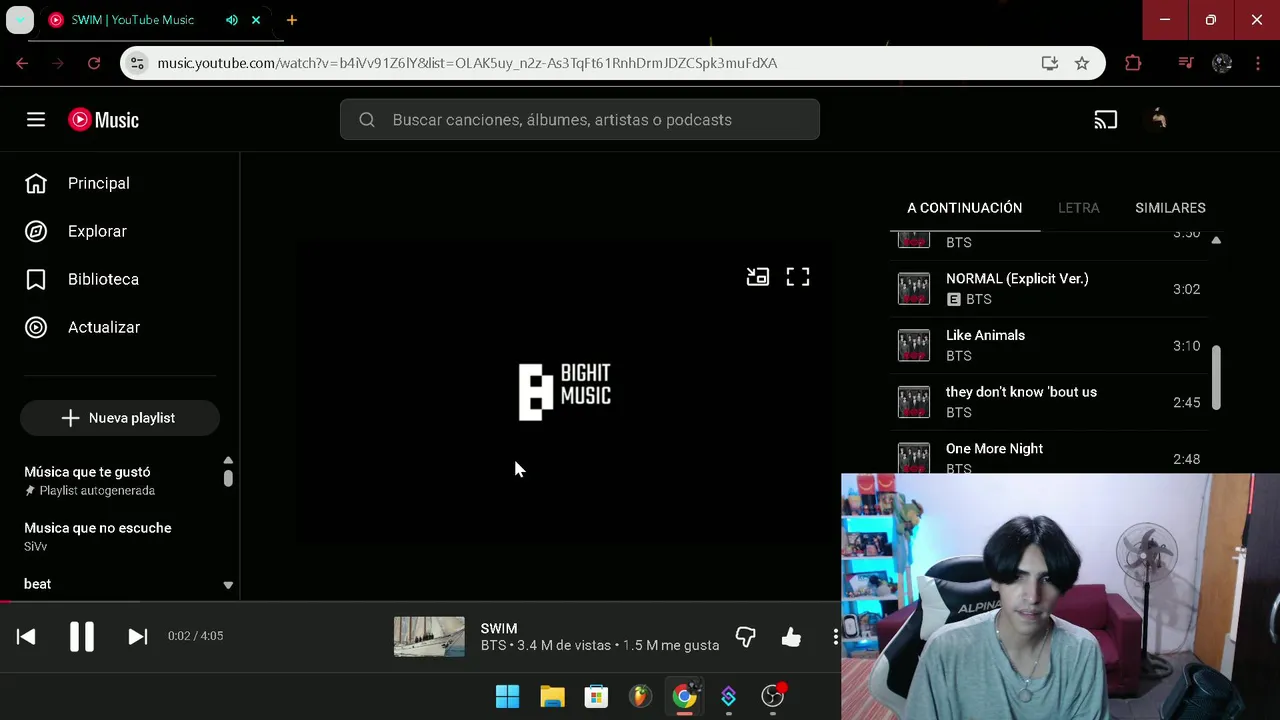Screen dimensions: 1280x720
Task: Create a Nueva playlist
Action: (x=120, y=418)
